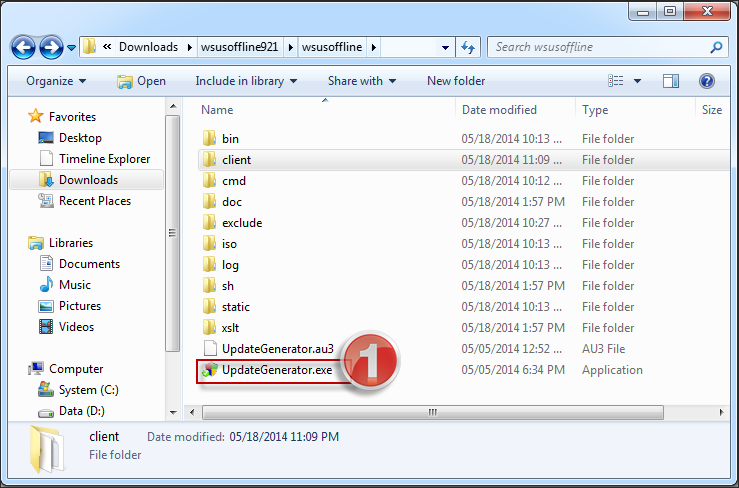Go forward with the Forward arrow button
The width and height of the screenshot is (739, 488).
pos(51,47)
